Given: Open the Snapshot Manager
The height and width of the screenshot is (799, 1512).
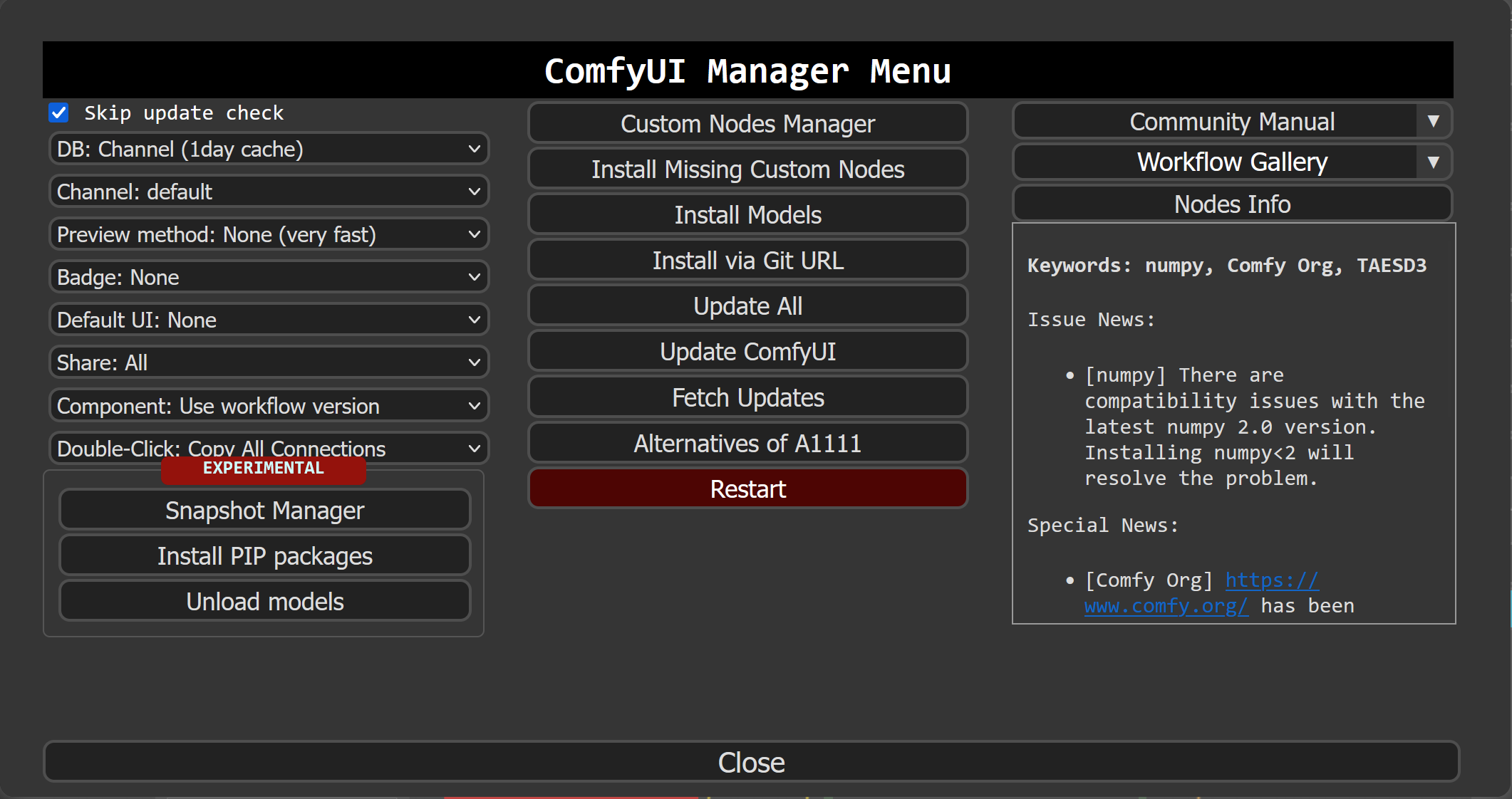Looking at the screenshot, I should point(264,510).
